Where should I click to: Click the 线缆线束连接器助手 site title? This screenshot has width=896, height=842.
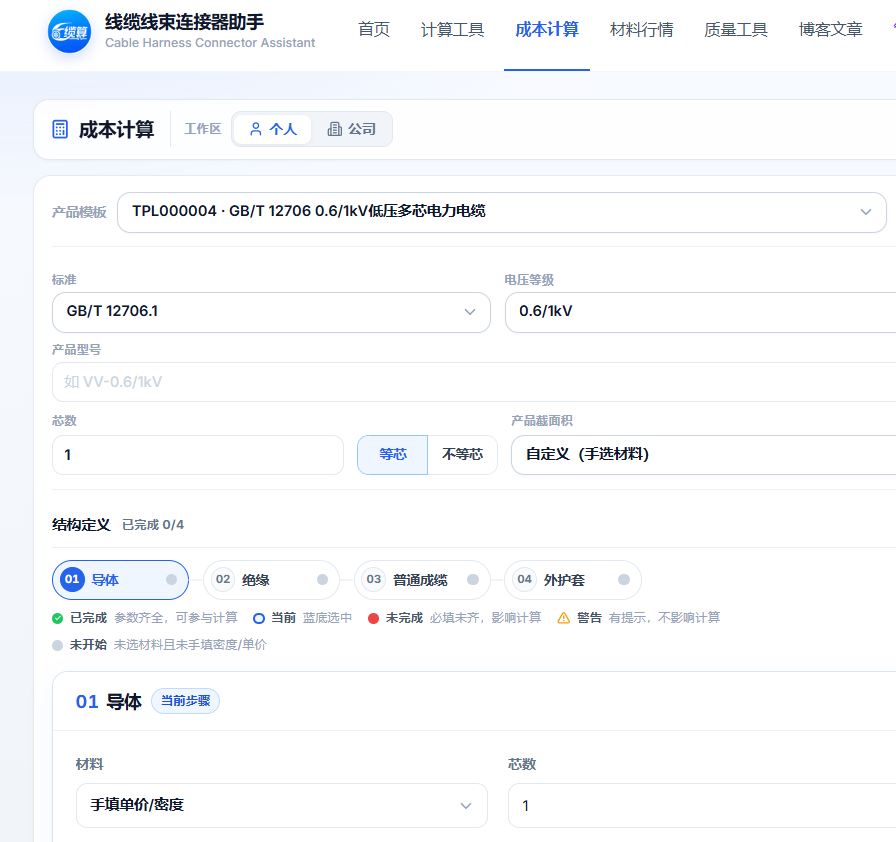(x=184, y=22)
